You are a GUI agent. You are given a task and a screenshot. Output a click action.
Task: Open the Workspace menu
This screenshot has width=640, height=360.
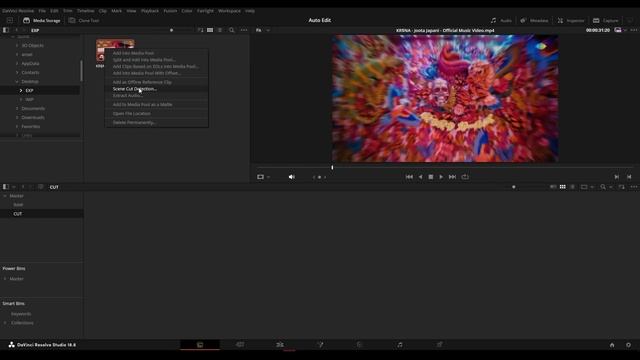pyautogui.click(x=229, y=11)
